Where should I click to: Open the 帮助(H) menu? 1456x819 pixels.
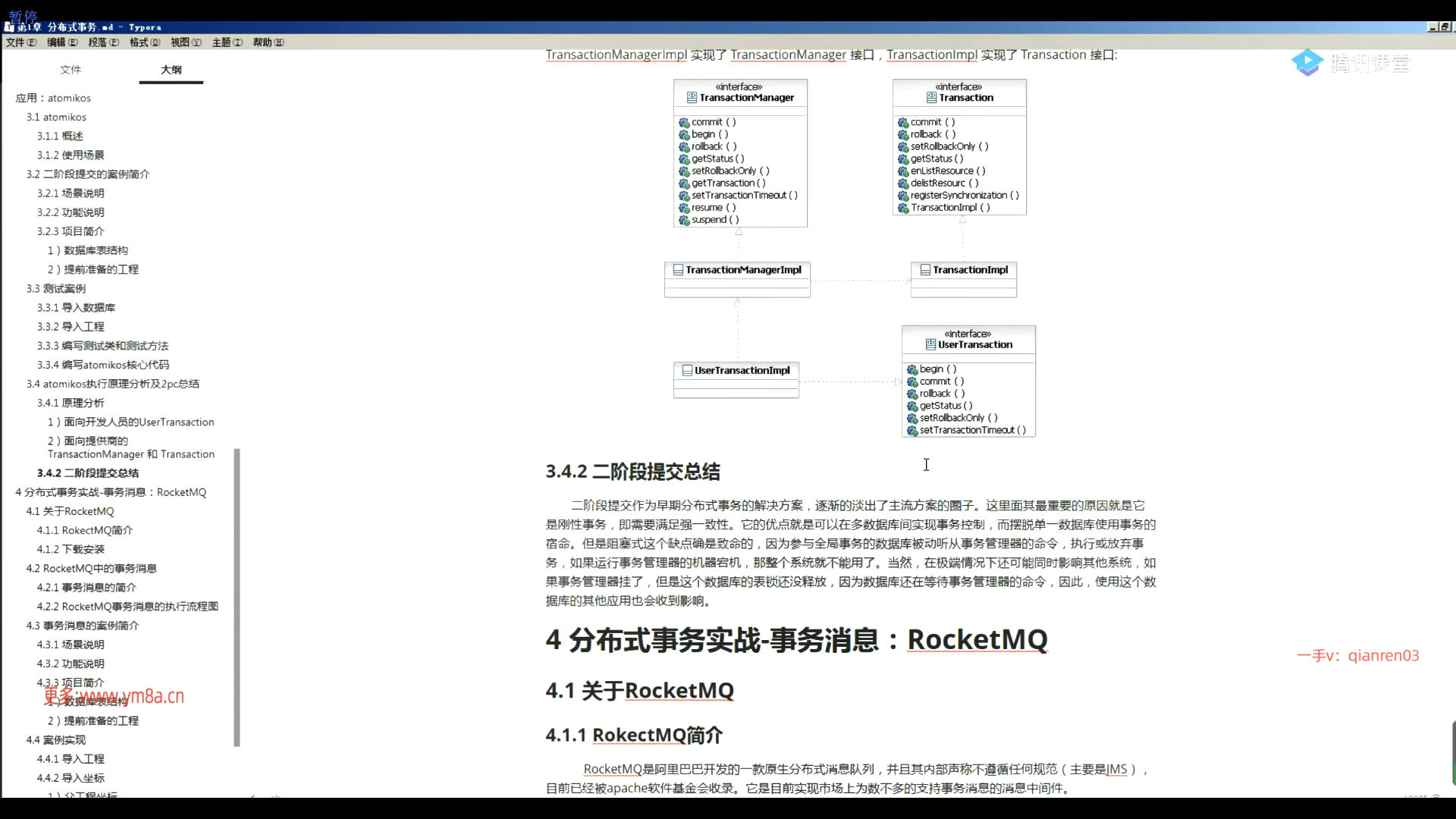coord(268,42)
